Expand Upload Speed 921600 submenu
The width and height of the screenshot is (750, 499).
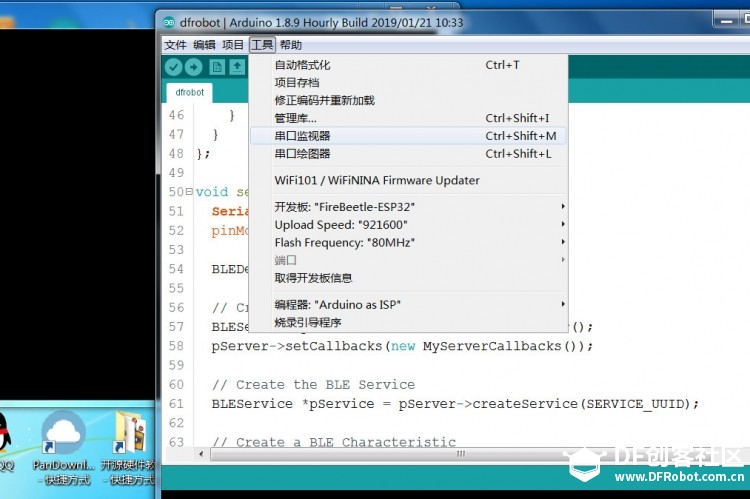coord(408,224)
